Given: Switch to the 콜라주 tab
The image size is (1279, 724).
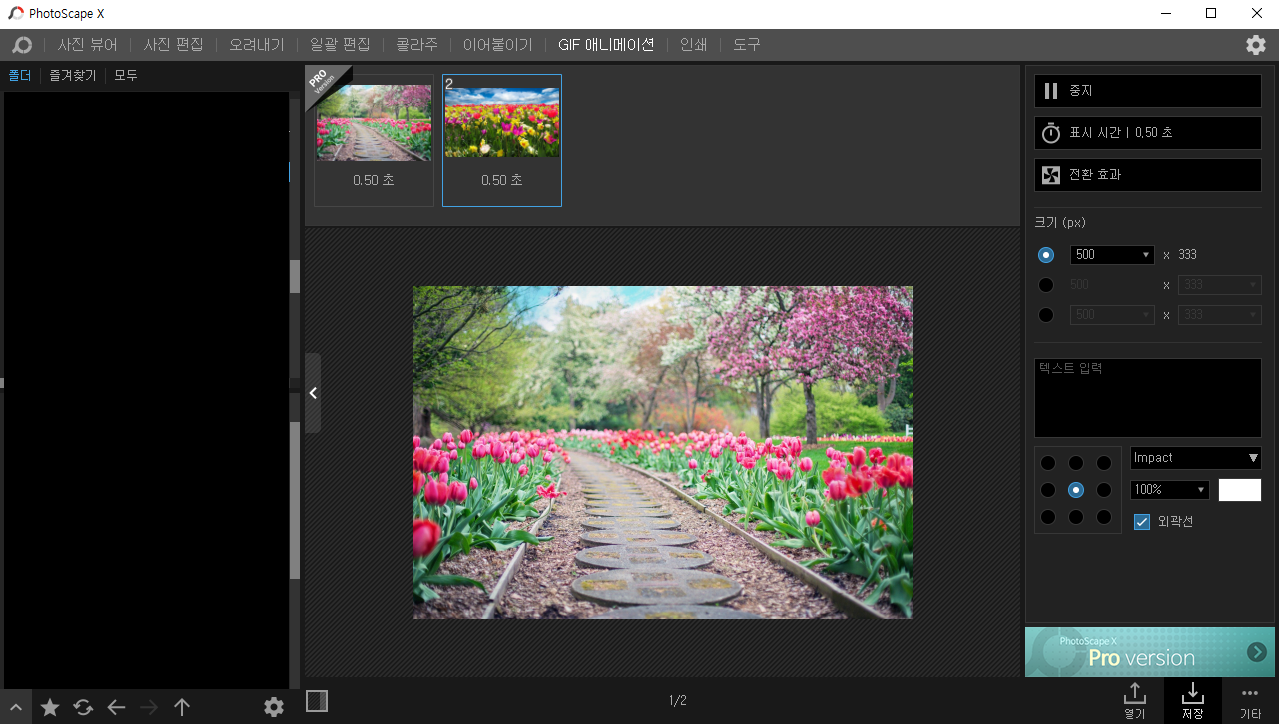Looking at the screenshot, I should (416, 44).
